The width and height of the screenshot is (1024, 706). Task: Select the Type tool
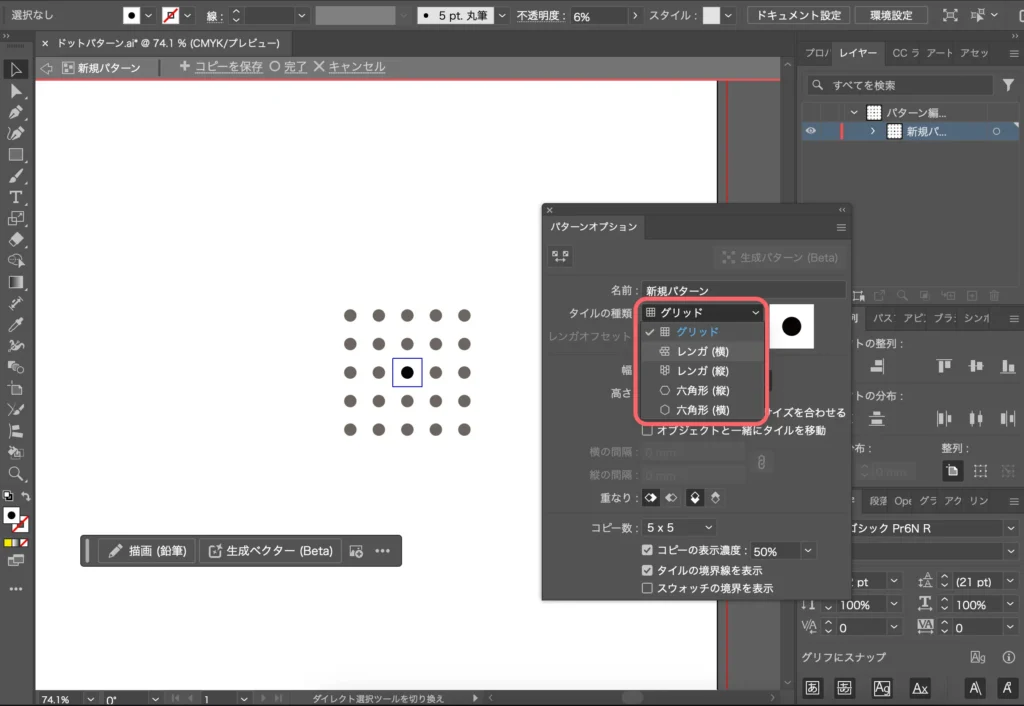point(16,197)
